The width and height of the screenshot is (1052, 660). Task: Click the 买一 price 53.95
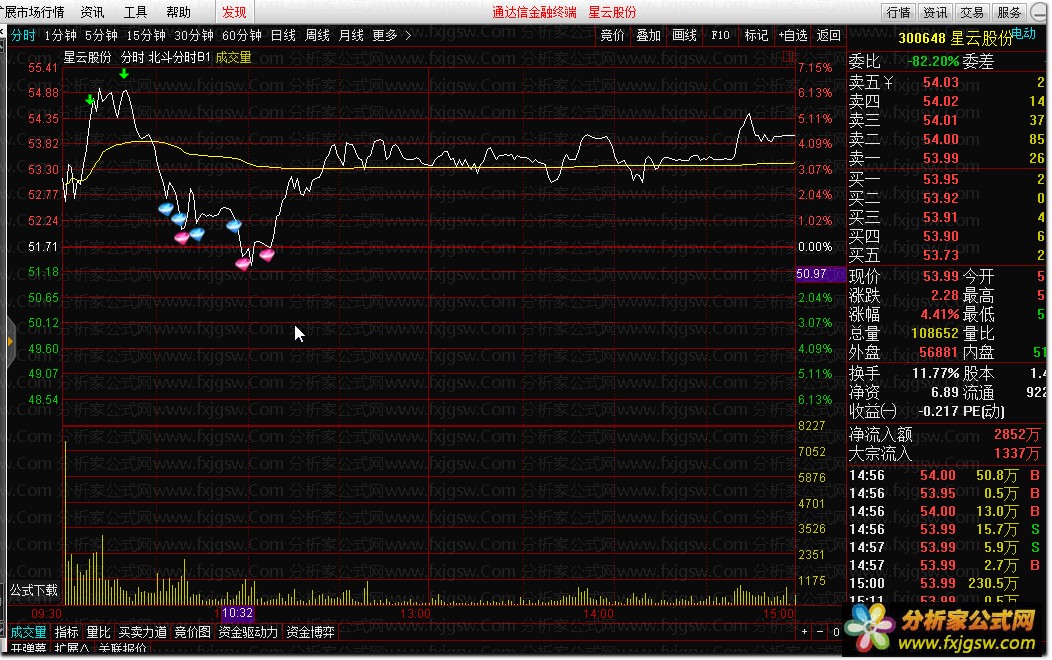[x=941, y=179]
